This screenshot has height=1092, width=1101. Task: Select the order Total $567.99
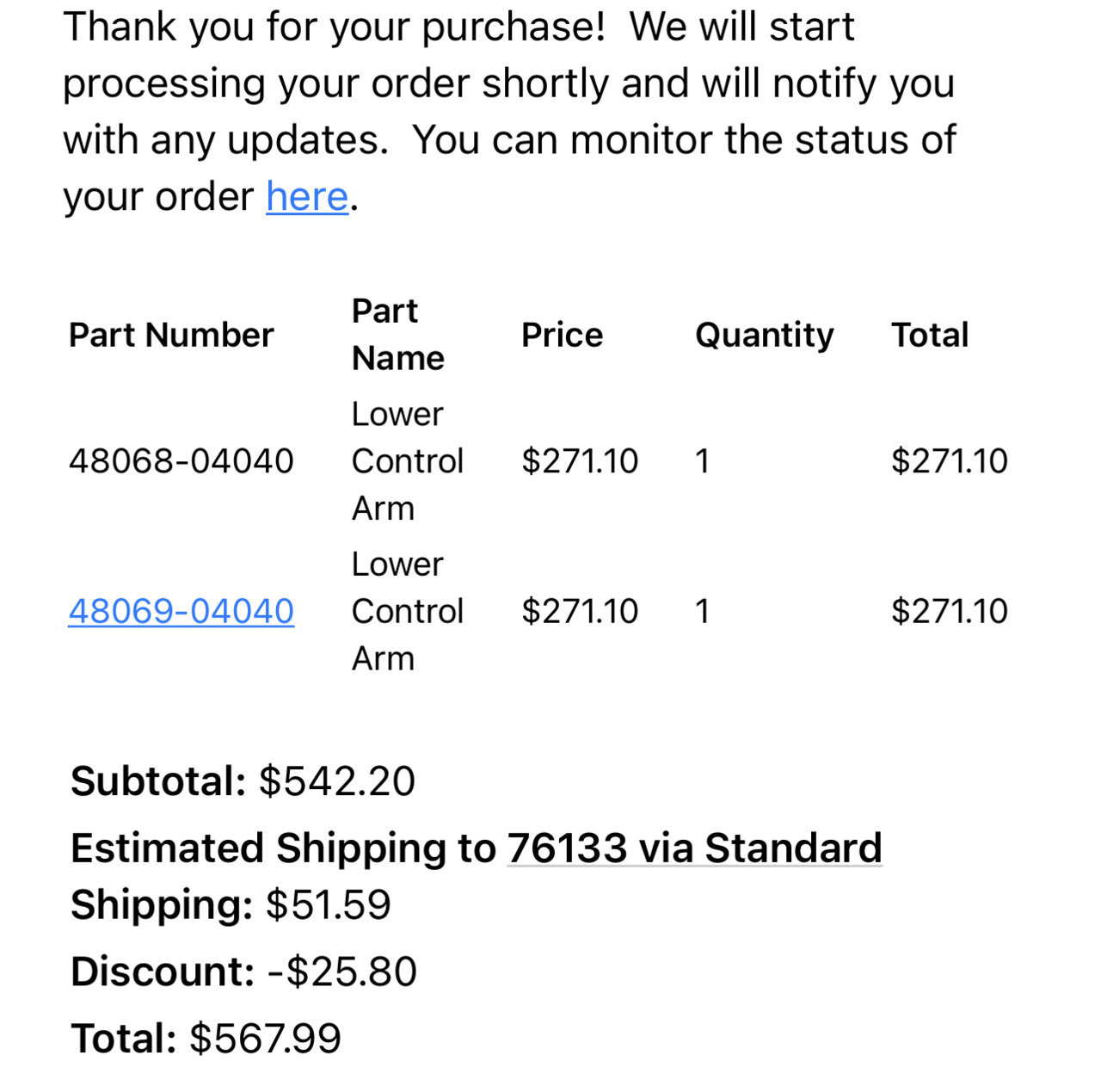point(266,1039)
